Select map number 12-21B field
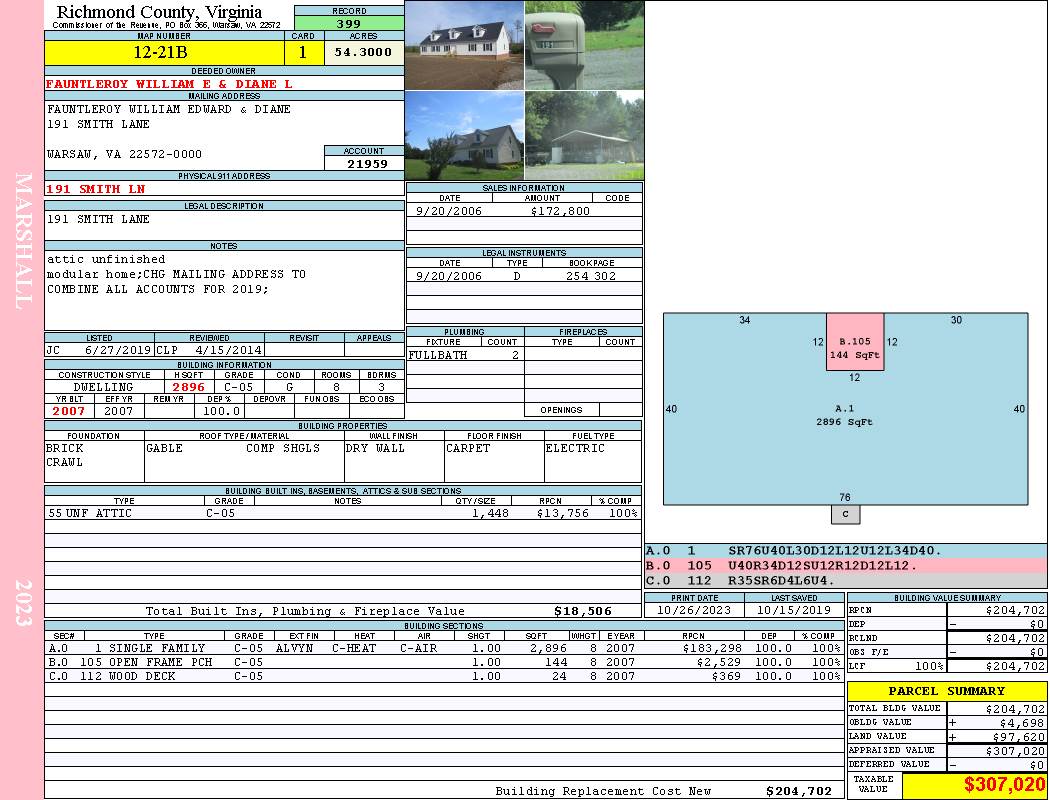1050x800 pixels. point(160,52)
